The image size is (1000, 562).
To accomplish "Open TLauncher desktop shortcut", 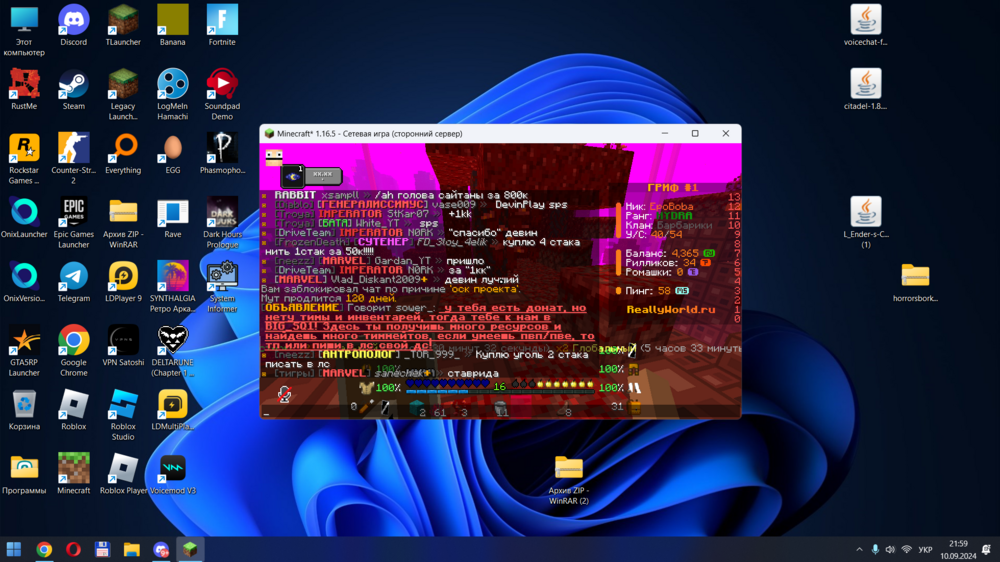I will click(123, 26).
